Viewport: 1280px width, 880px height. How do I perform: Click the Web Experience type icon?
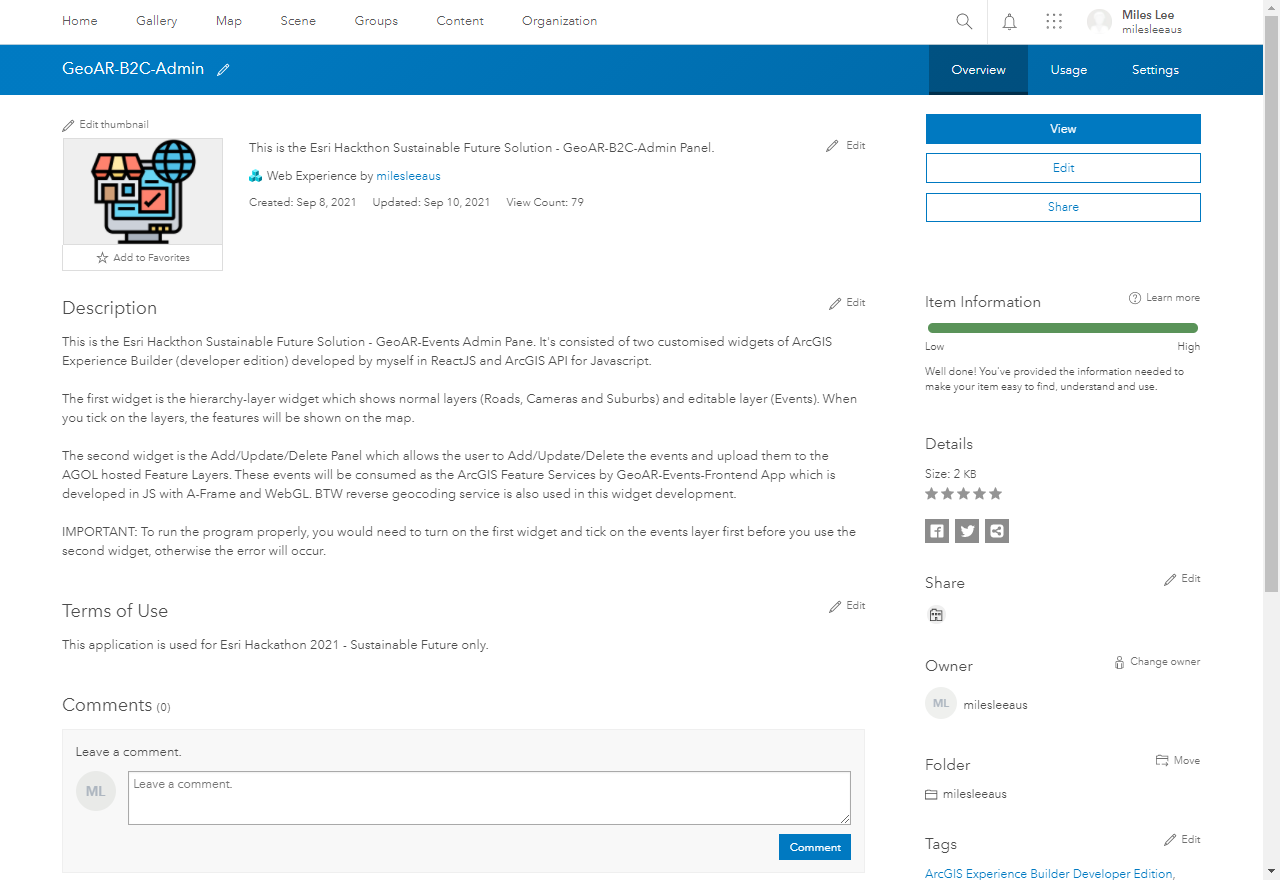click(x=256, y=176)
